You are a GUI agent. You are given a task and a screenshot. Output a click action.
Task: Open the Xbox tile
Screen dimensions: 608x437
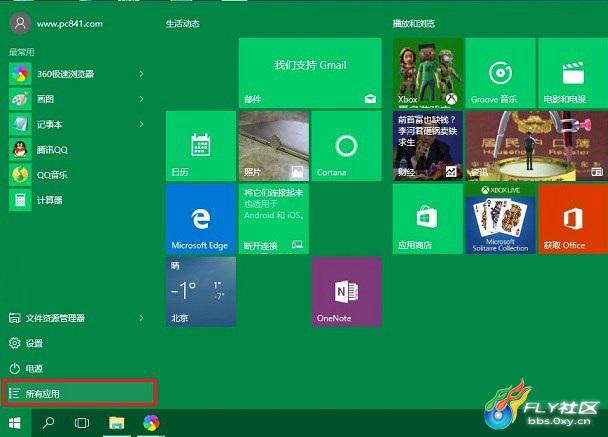[x=428, y=73]
